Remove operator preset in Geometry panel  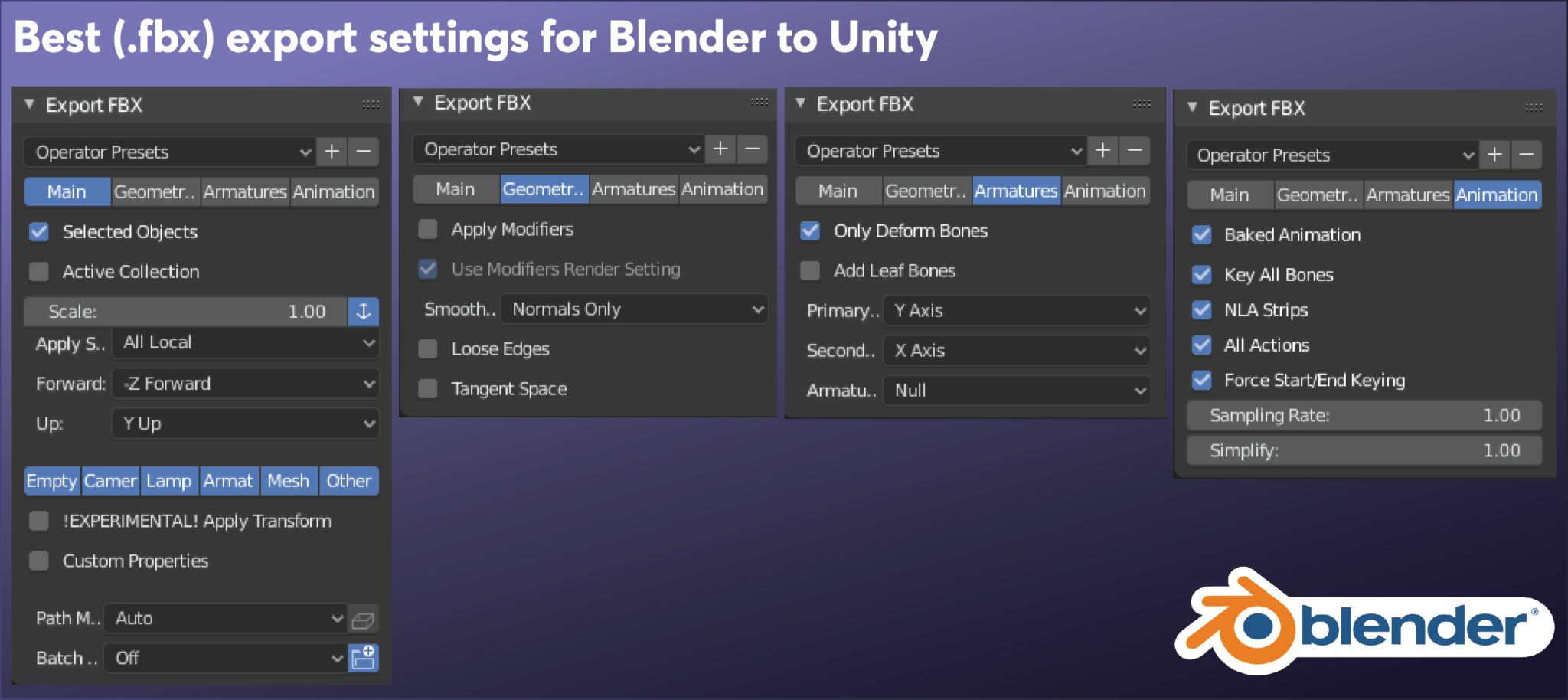click(x=753, y=149)
